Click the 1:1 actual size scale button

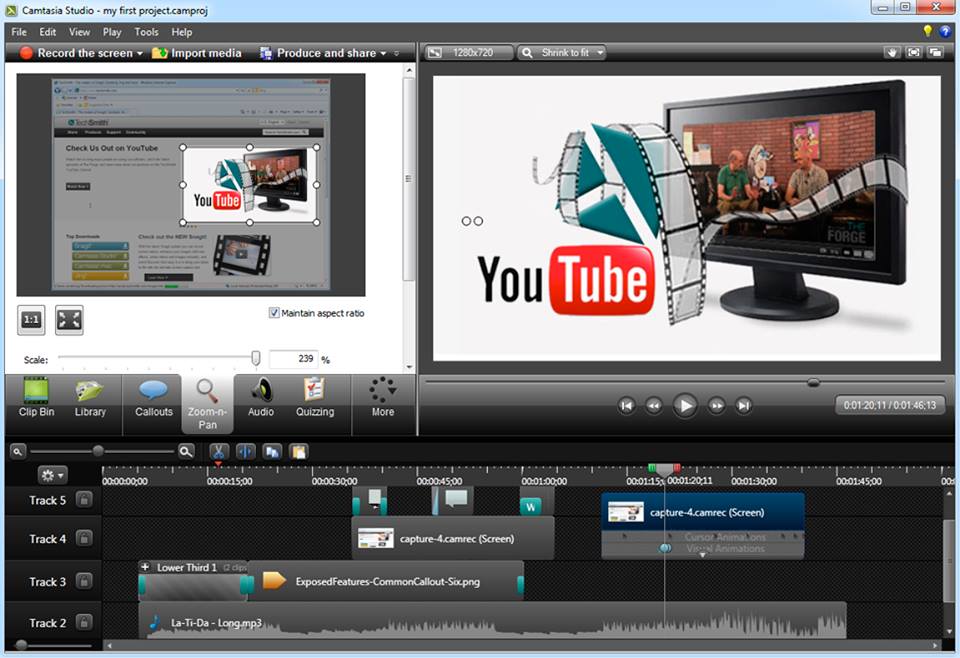click(x=32, y=320)
